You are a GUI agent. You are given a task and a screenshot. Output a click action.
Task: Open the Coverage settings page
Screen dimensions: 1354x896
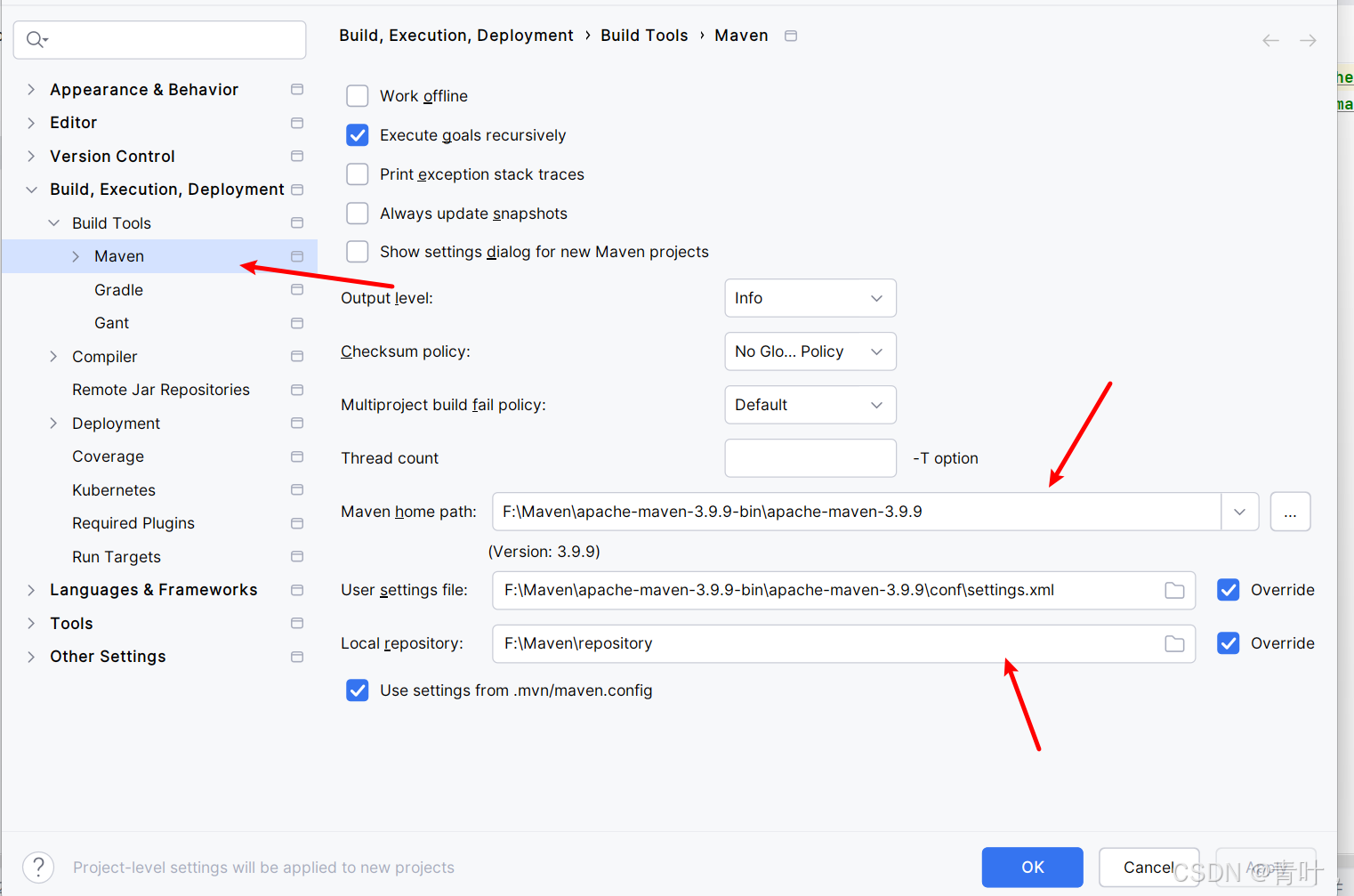[109, 456]
